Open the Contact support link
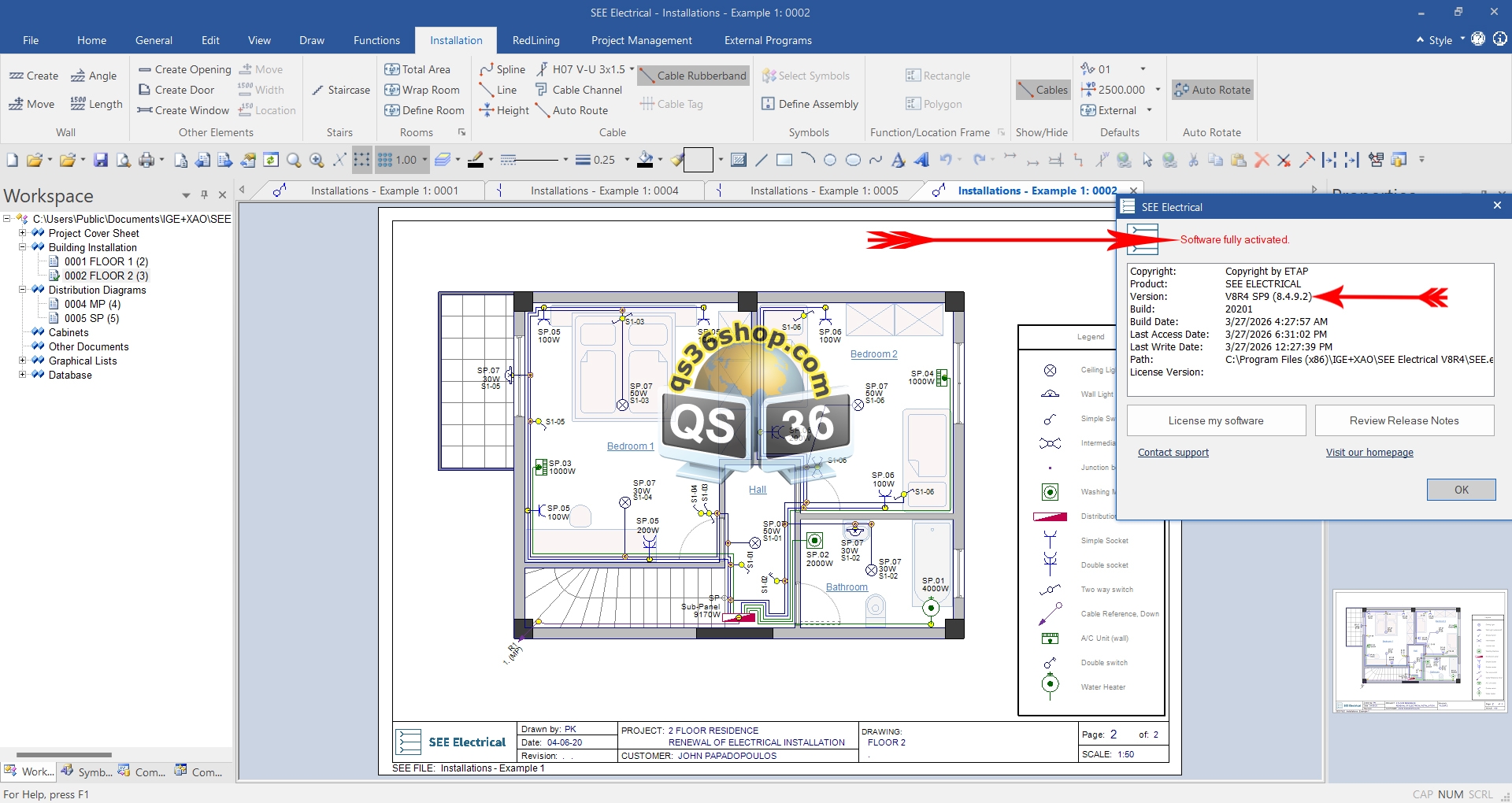 (x=1173, y=453)
